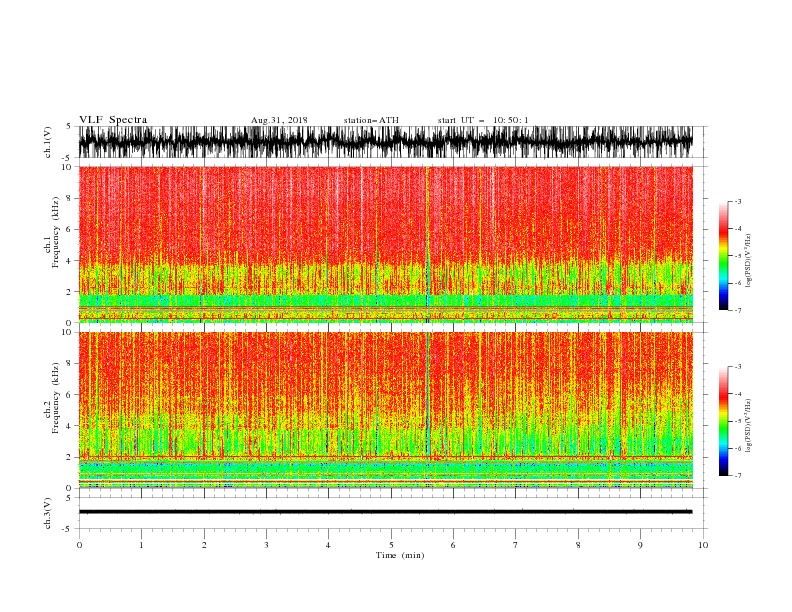The width and height of the screenshot is (792, 612).
Task: Click time axis tick label "7"
Action: [x=516, y=545]
